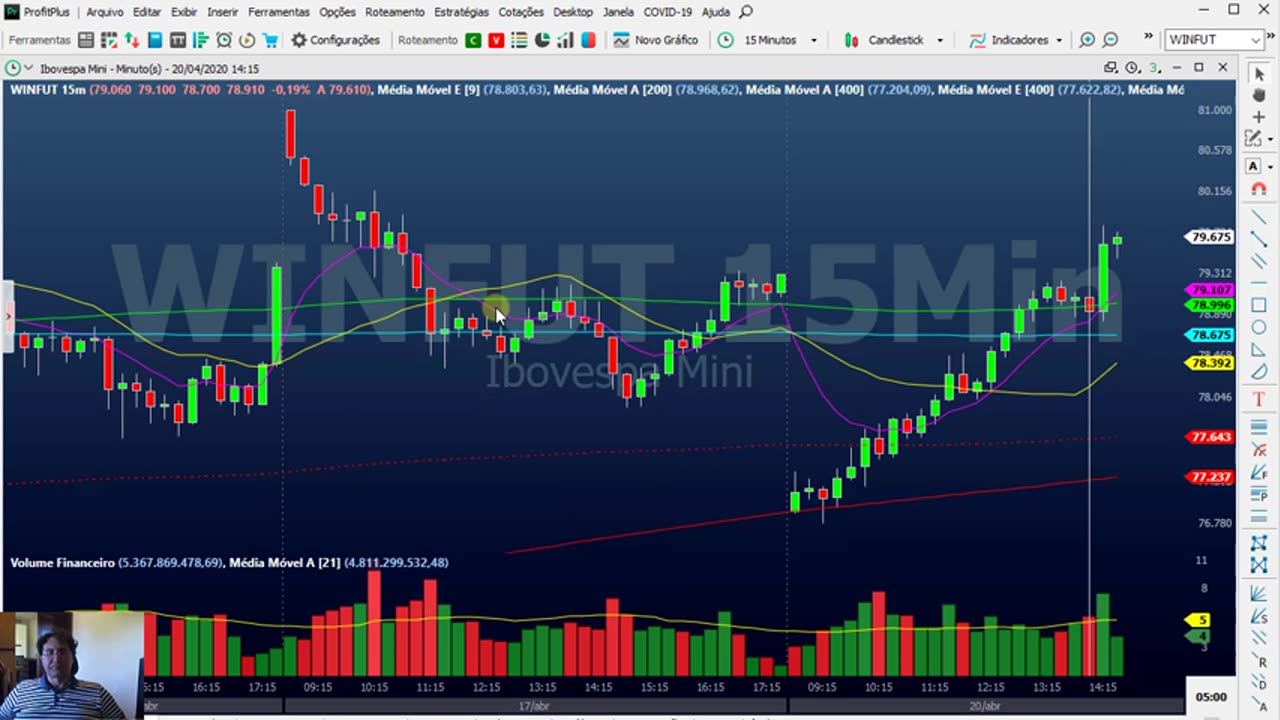Expand the toolbar overflow chevron before WINFUT
The image size is (1280, 720).
tap(1148, 37)
